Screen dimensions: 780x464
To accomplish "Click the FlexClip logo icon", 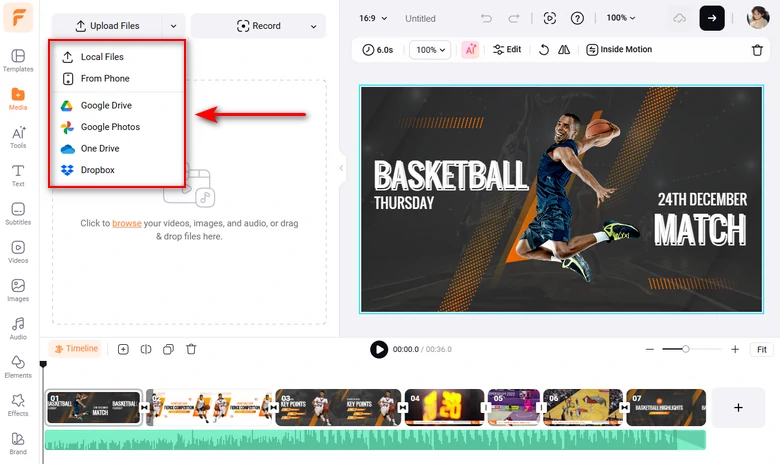I will pos(18,17).
